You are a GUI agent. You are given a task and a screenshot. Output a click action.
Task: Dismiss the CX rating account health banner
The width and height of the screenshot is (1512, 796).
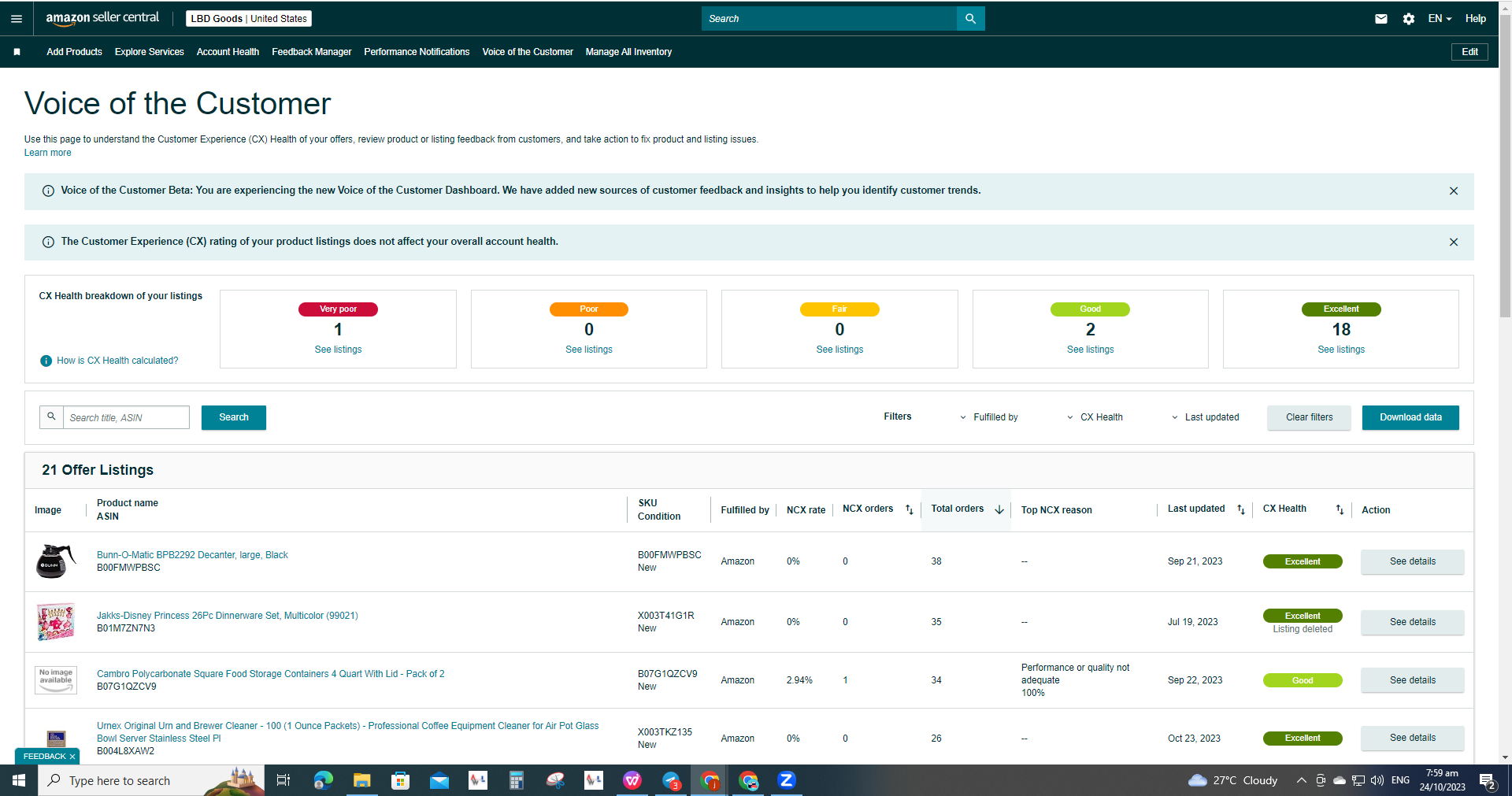tap(1454, 243)
